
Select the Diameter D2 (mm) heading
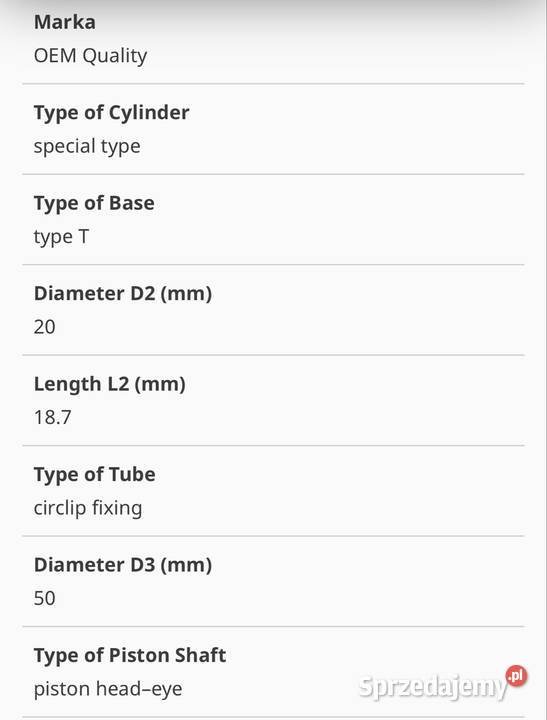pos(123,293)
